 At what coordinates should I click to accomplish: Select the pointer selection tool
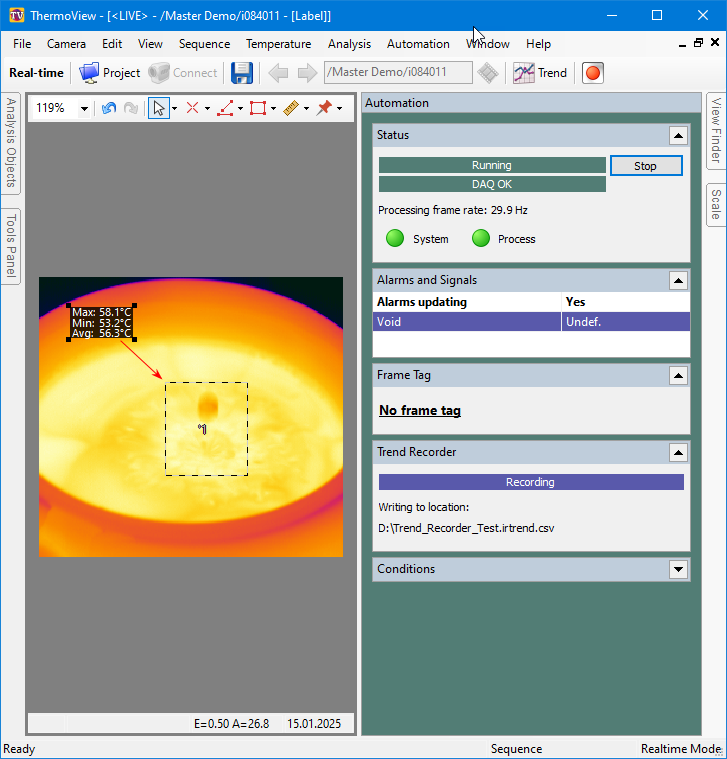[158, 108]
